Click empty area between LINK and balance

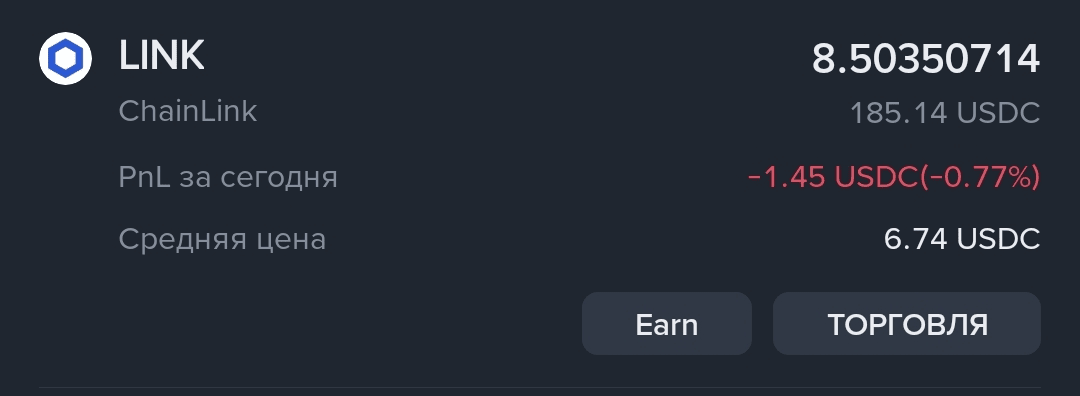pyautogui.click(x=508, y=58)
